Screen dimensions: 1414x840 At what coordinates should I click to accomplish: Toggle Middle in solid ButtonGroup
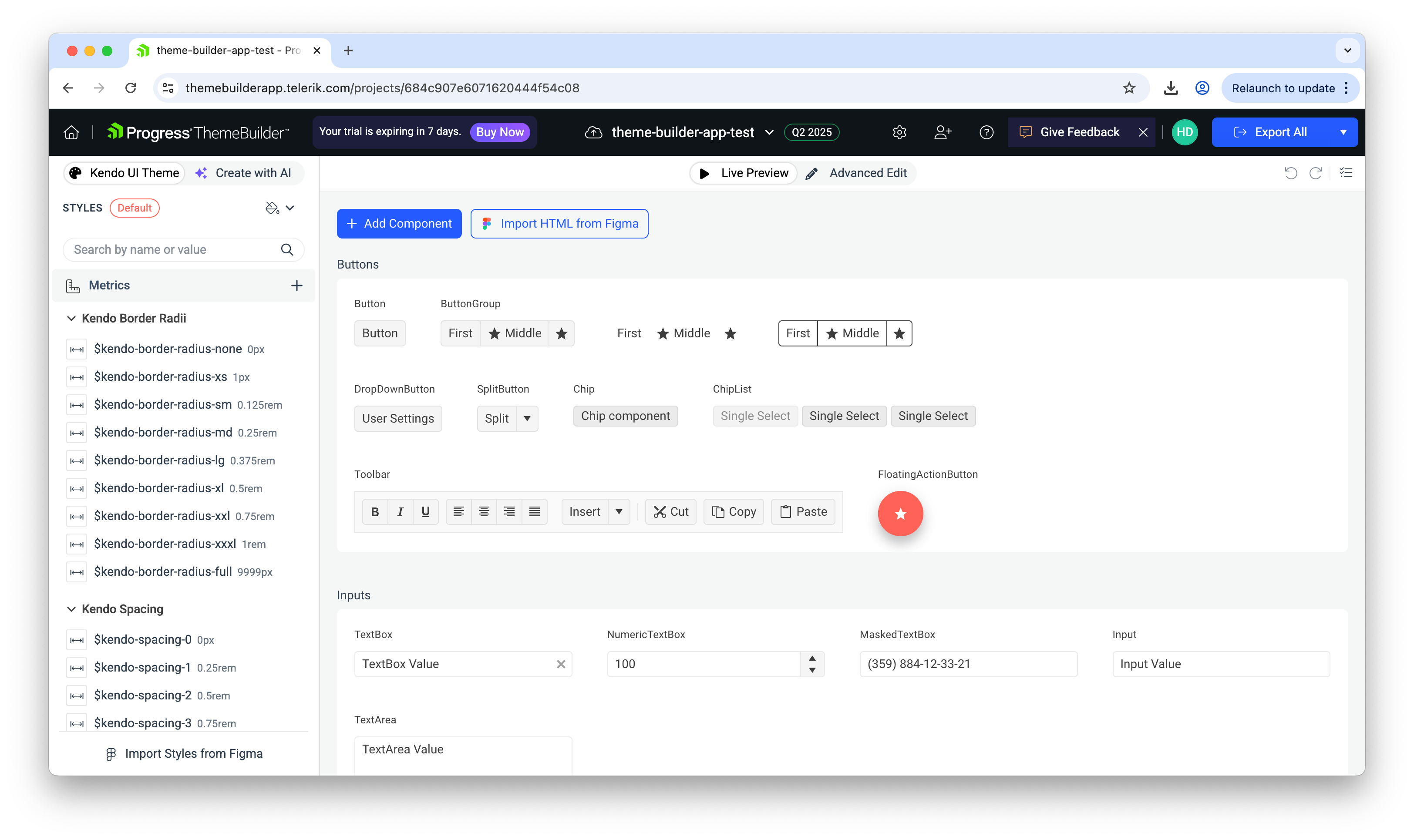click(515, 333)
